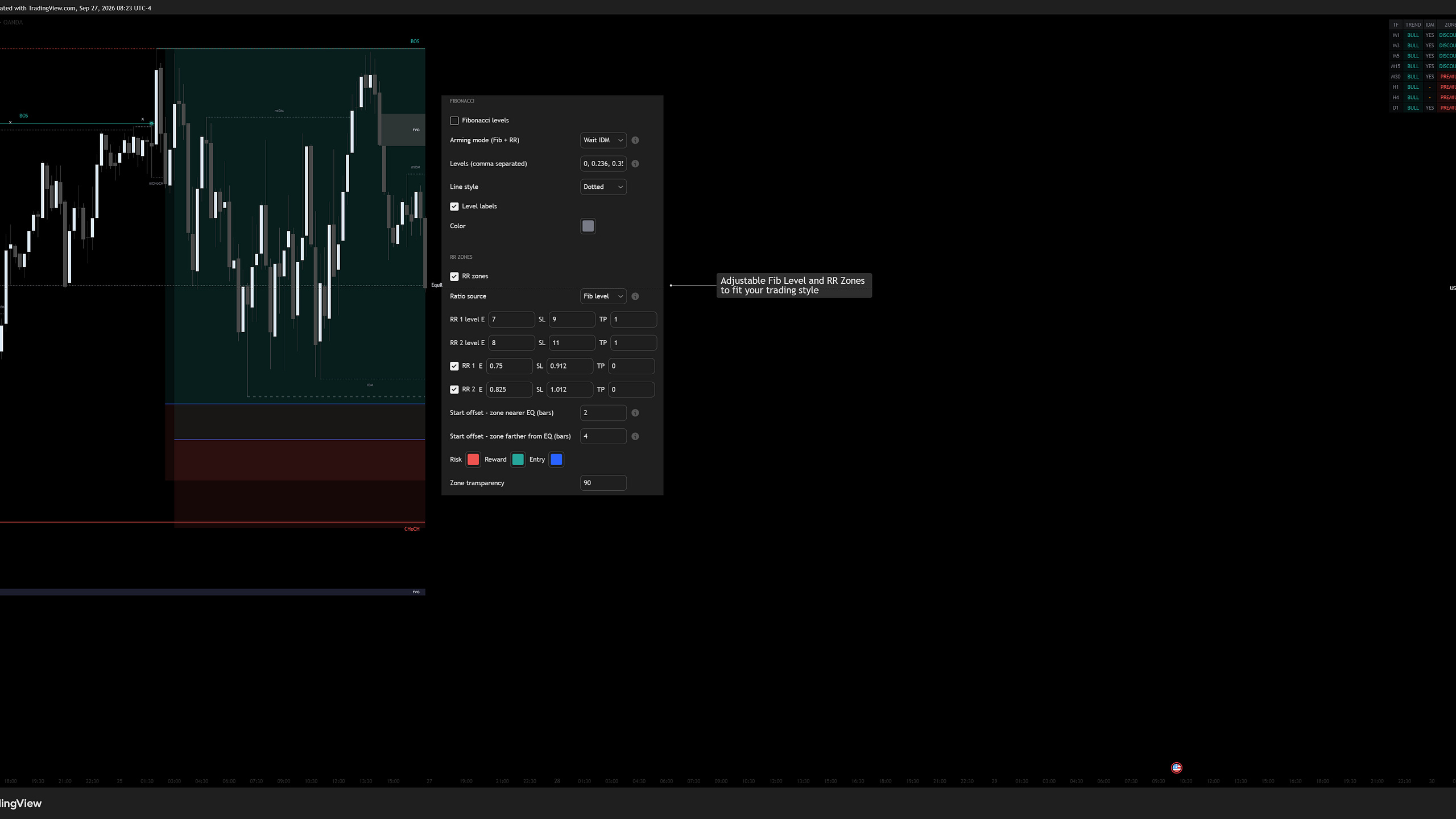
Task: Show the Arming mode info tooltip icon
Action: [x=635, y=140]
